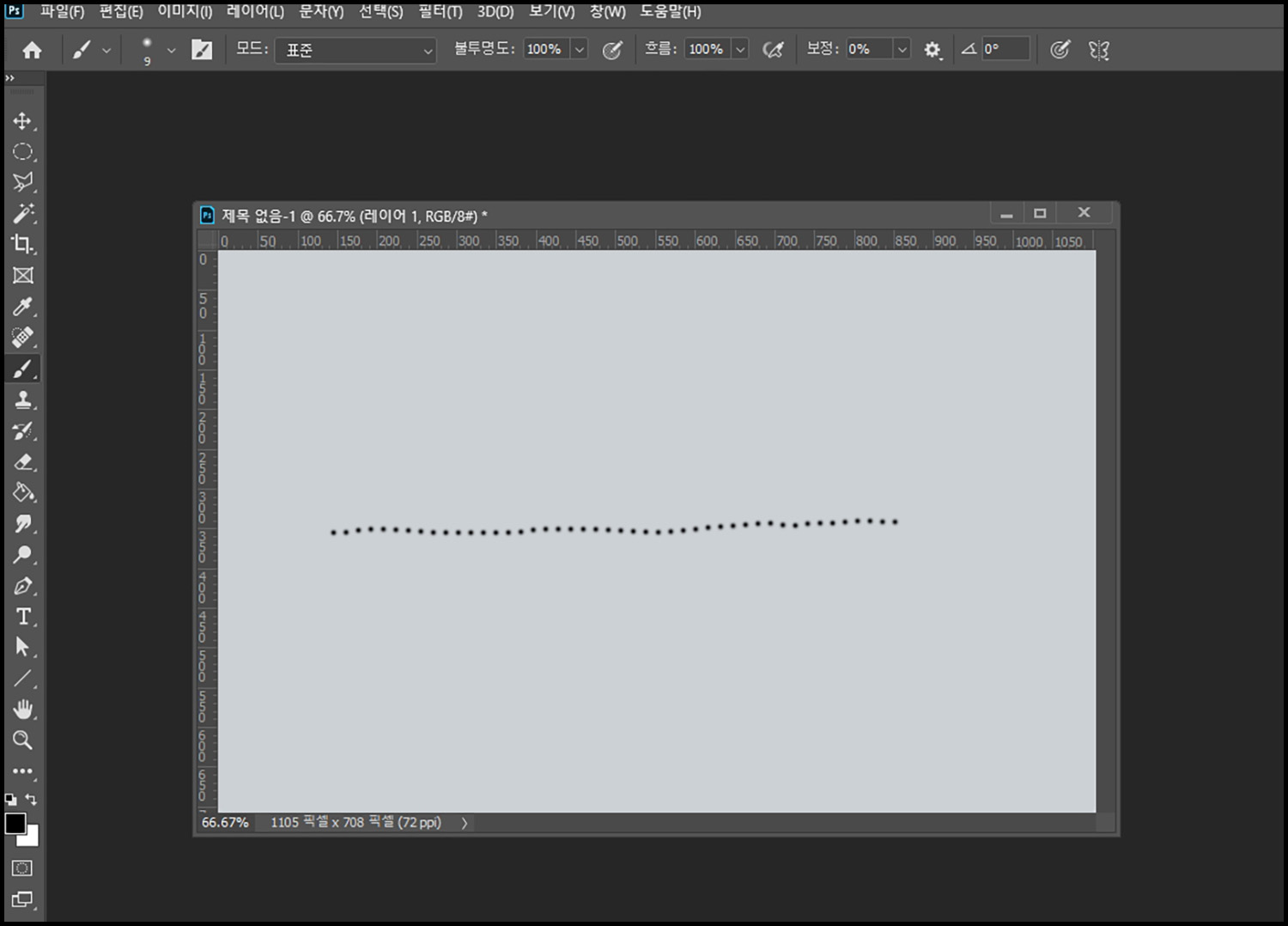Select the Clone Stamp tool
The image size is (1288, 926).
click(22, 399)
